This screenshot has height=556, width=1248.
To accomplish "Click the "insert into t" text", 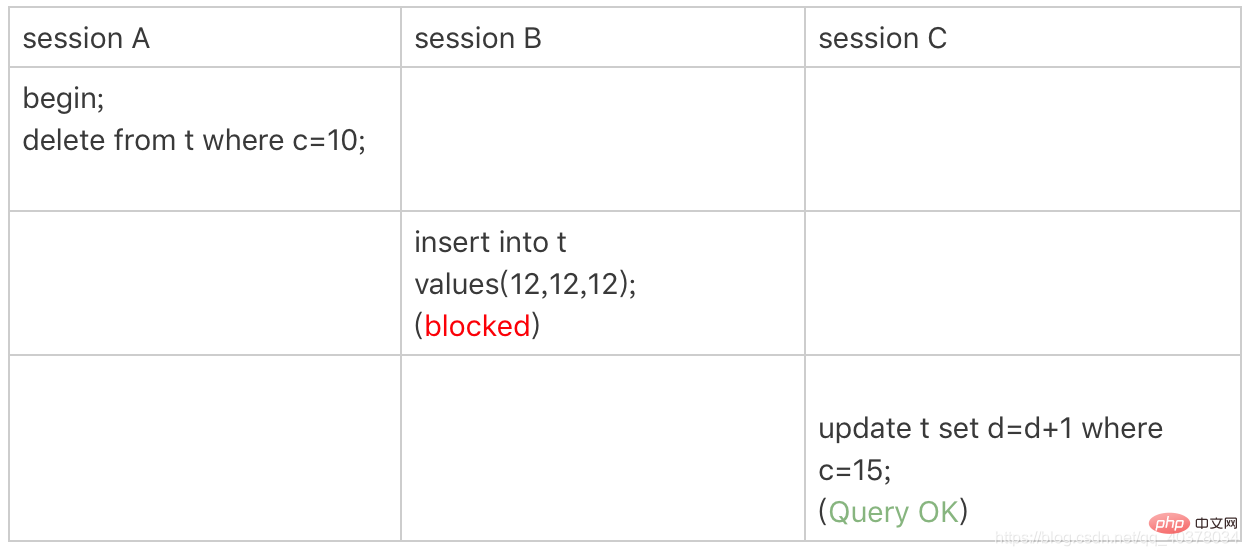I will click(x=490, y=242).
